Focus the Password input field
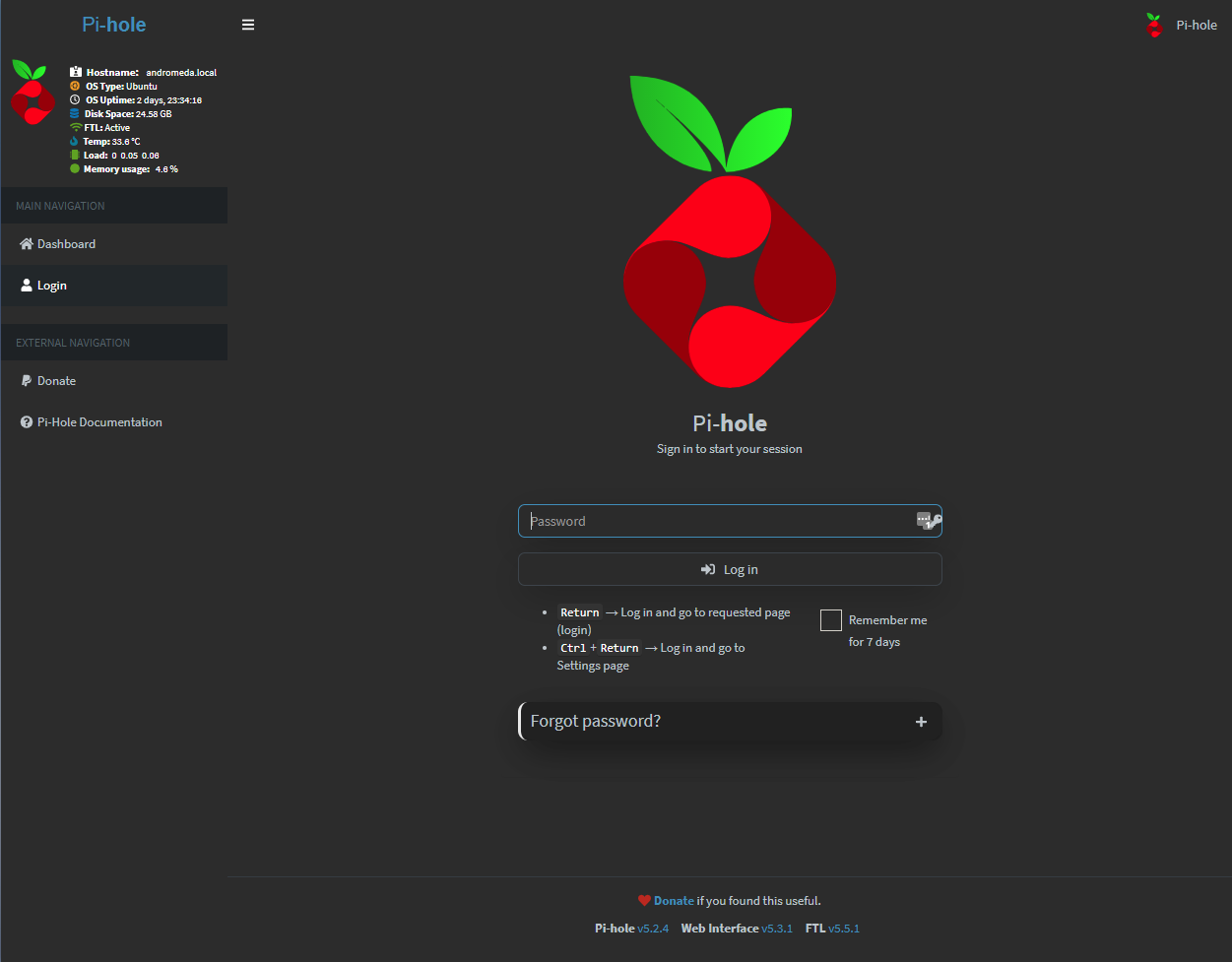 pos(719,521)
